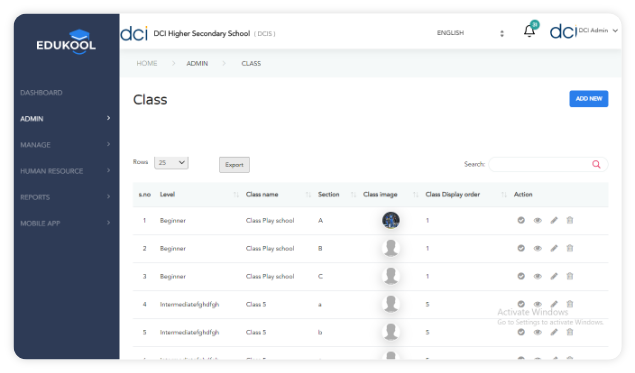Click the status check icon for row 5
This screenshot has width=635, height=373.
[521, 332]
